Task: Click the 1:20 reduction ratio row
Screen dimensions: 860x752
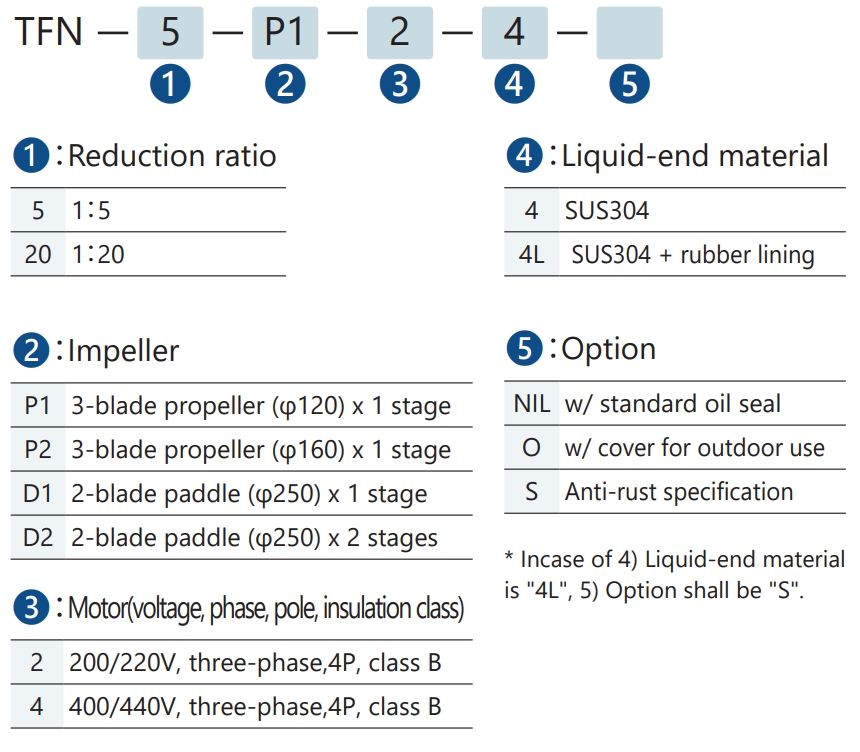Action: (x=148, y=254)
